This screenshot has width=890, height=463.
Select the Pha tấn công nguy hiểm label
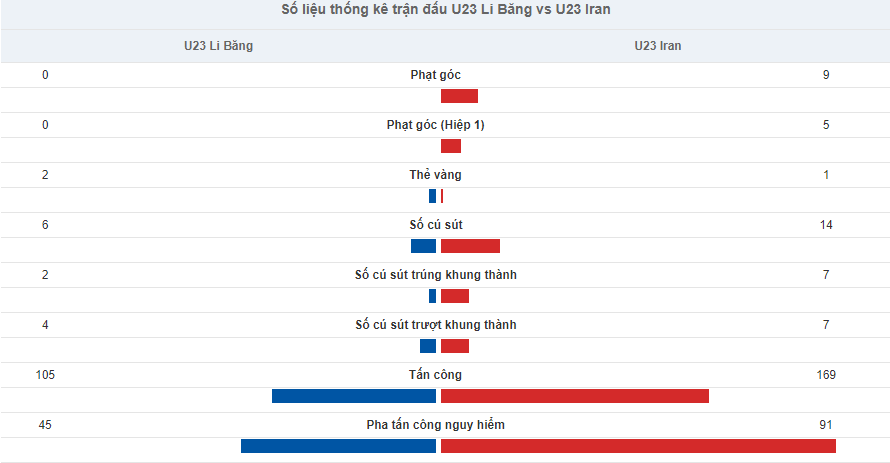(435, 424)
